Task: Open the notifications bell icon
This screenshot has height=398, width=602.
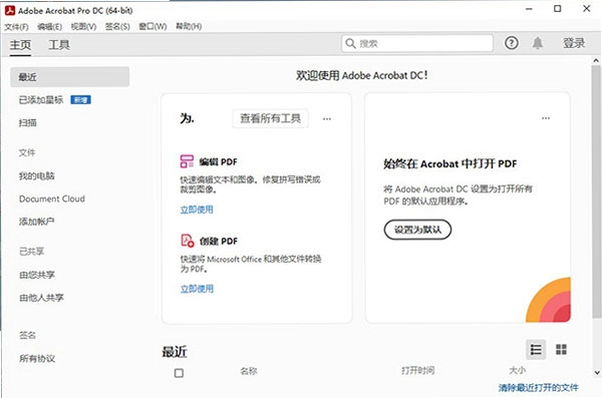Action: point(538,43)
